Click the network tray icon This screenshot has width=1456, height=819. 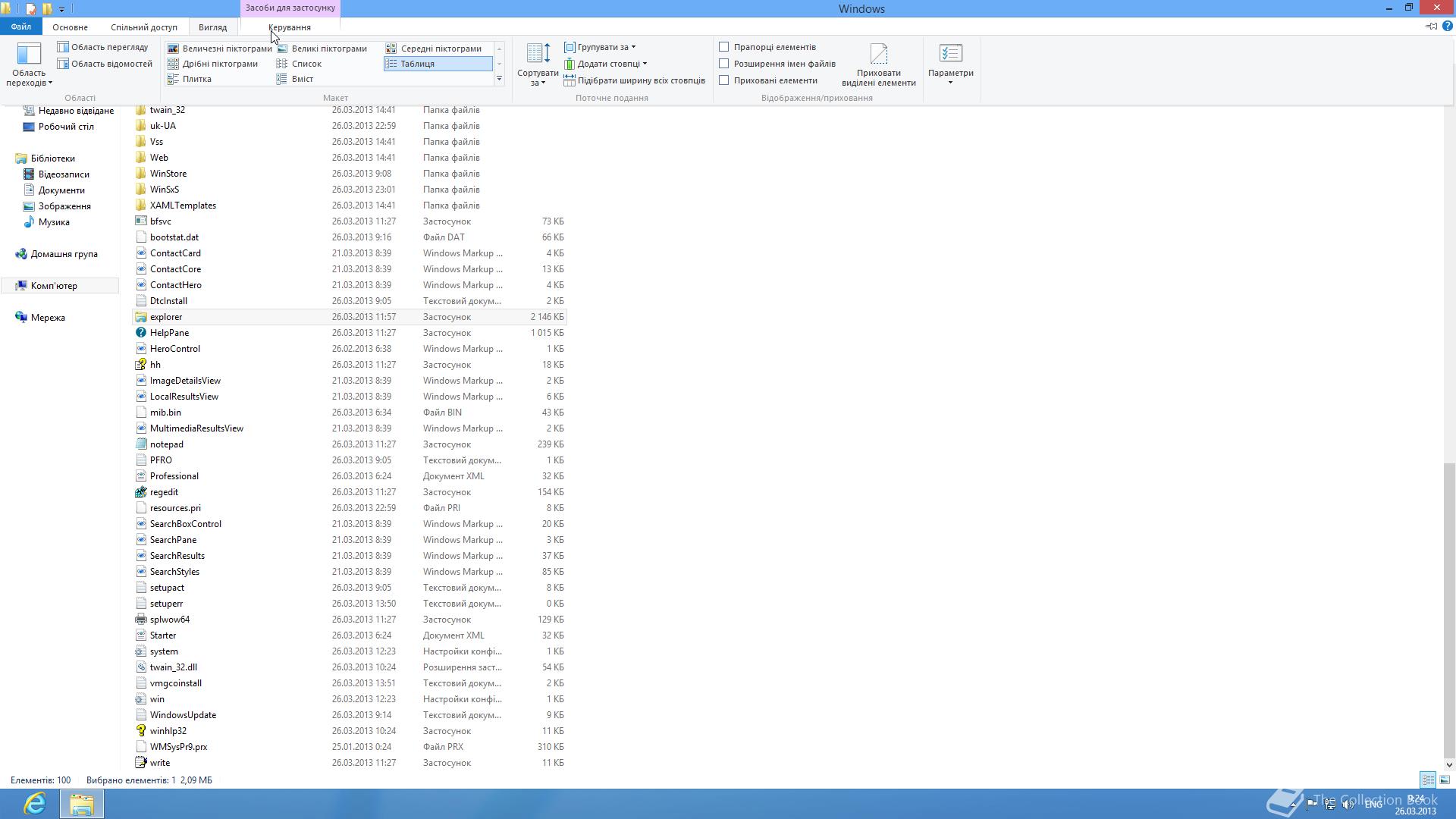(x=1330, y=805)
